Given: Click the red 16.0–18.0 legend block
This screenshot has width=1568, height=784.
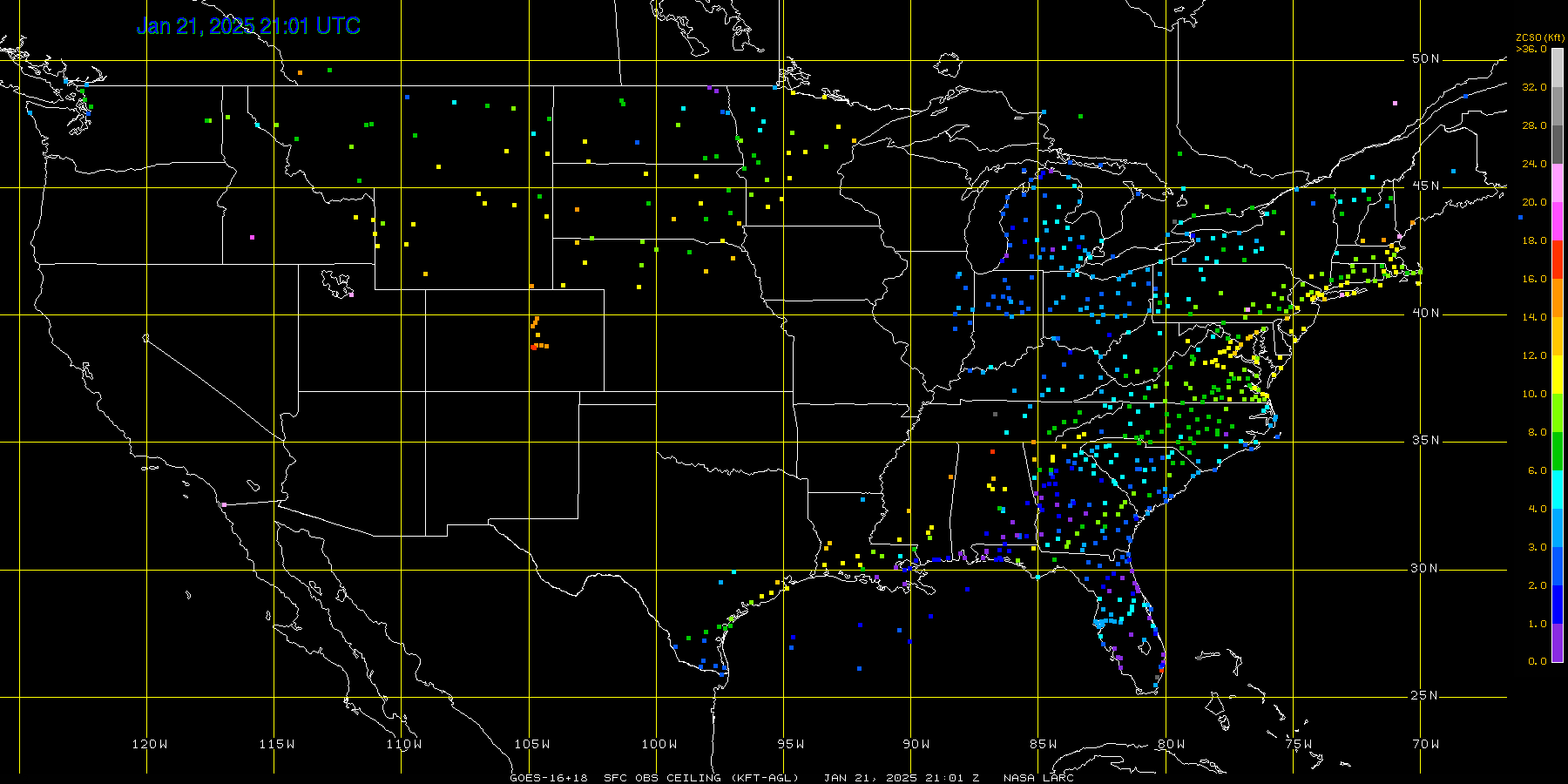Looking at the screenshot, I should point(1558,260).
